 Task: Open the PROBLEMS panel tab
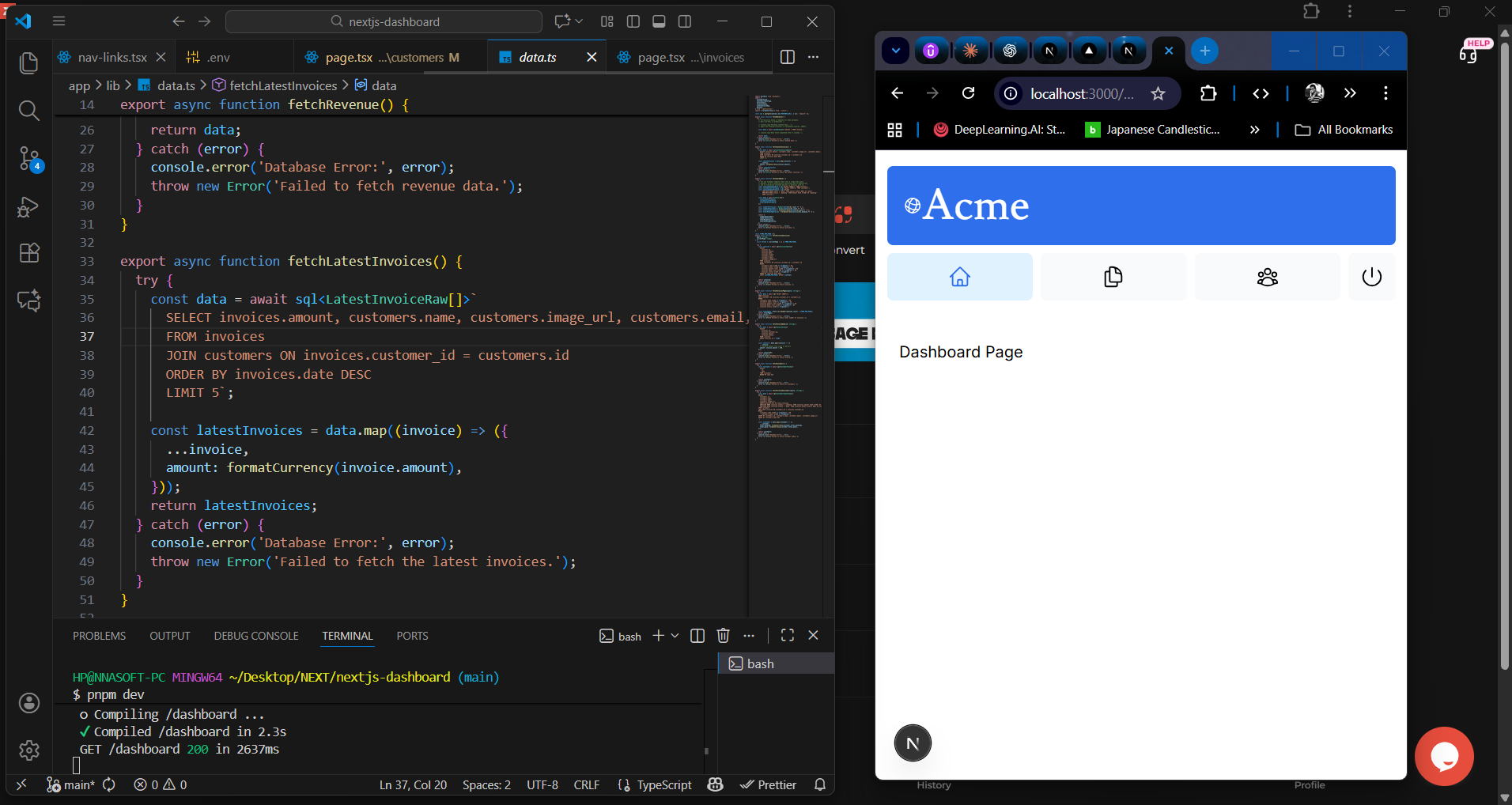pos(99,636)
